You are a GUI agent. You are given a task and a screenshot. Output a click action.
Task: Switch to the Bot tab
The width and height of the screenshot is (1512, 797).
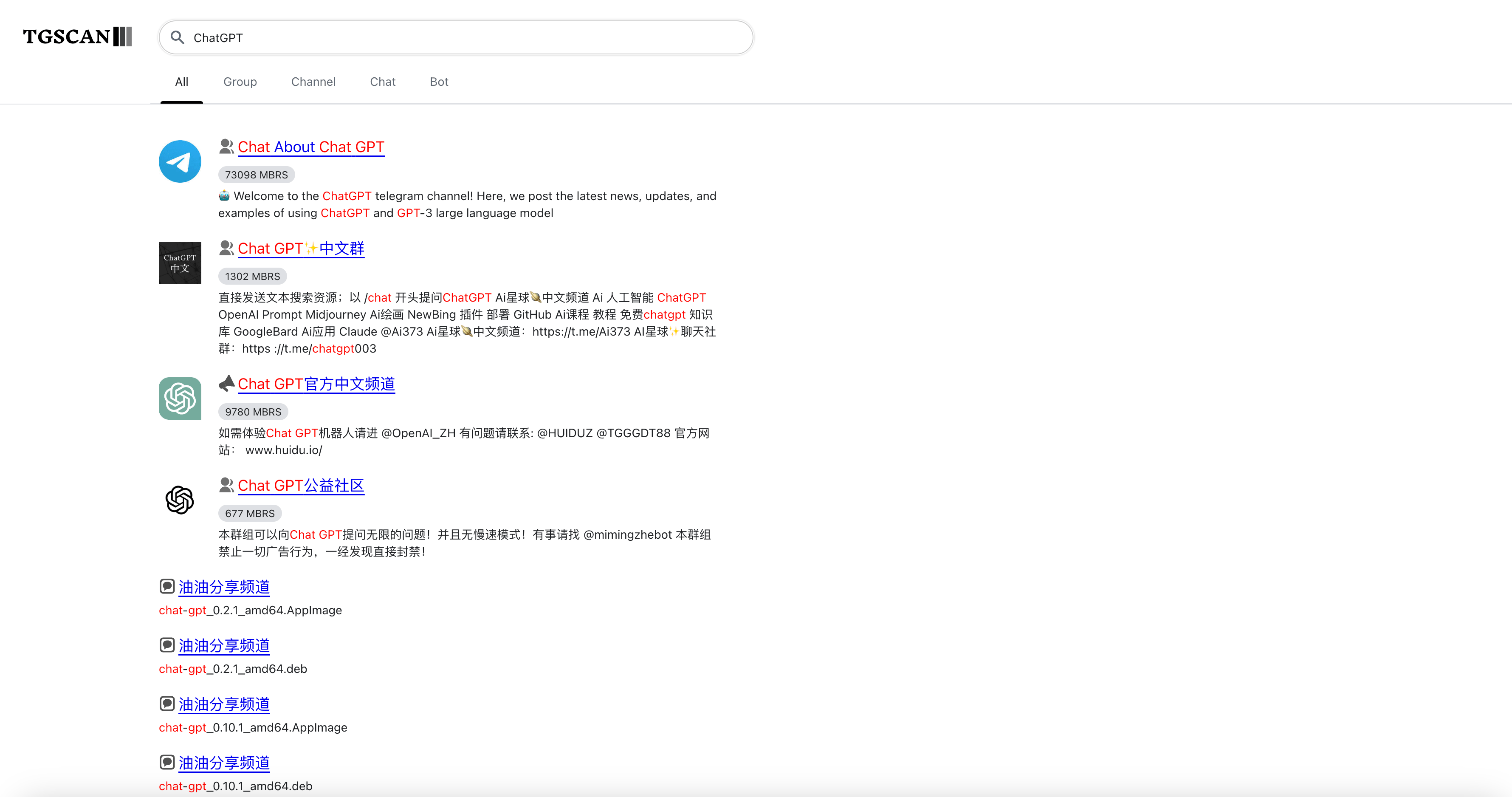[x=439, y=82]
